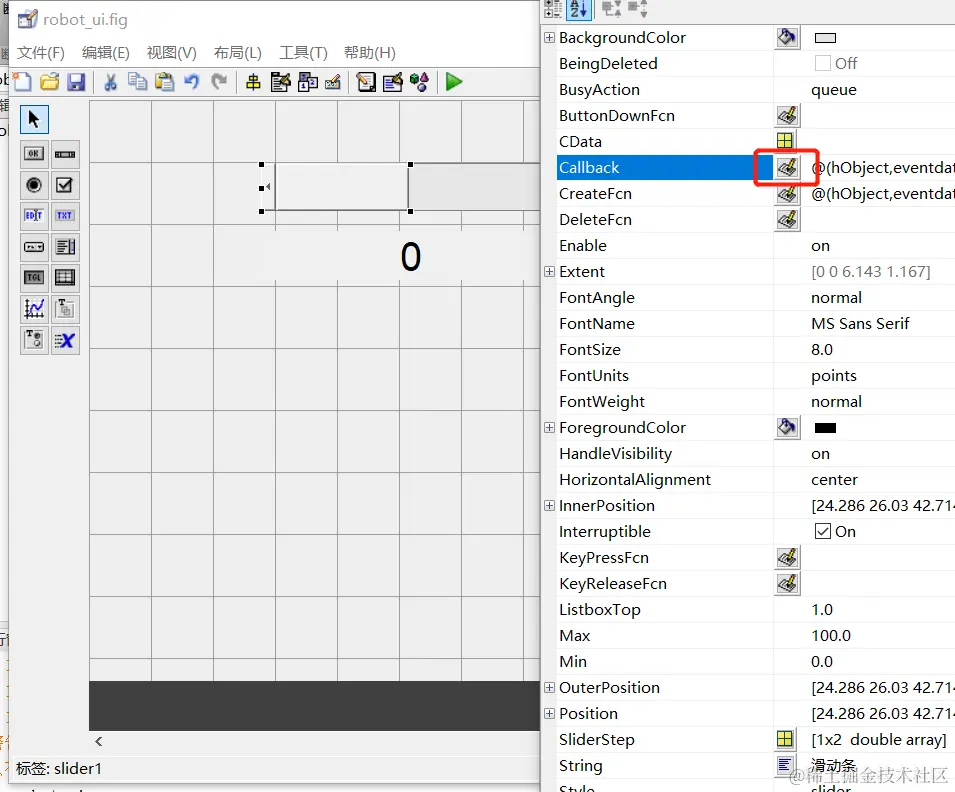Toggle the BeingDeleted Off checkbox
Screen dimensions: 955x792
click(x=822, y=63)
